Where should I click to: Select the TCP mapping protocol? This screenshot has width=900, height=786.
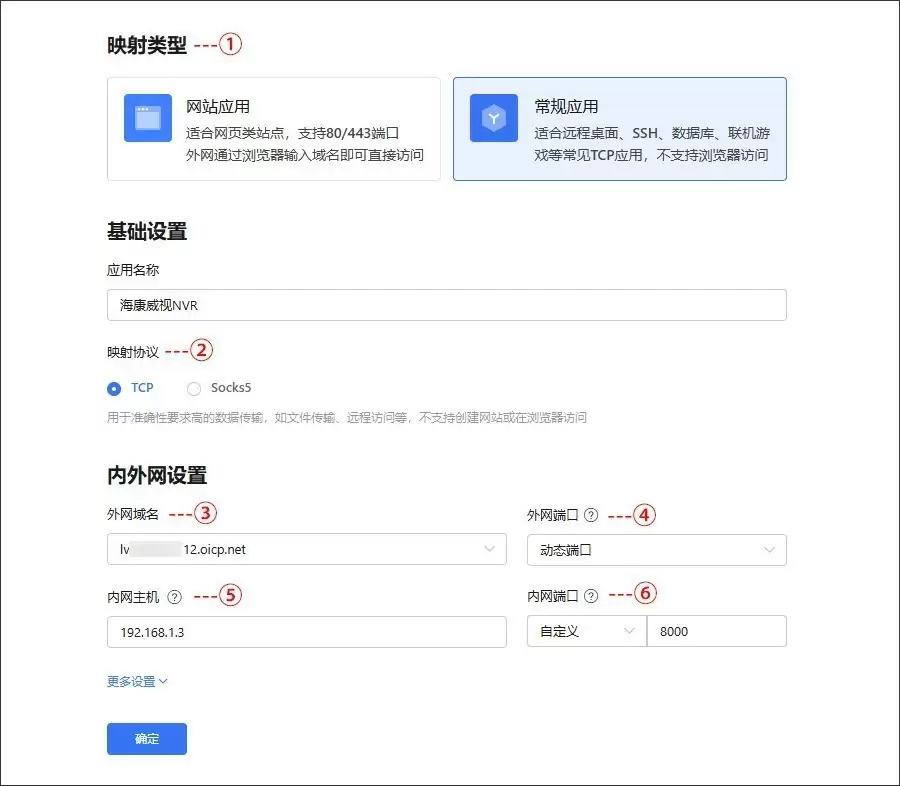point(112,388)
